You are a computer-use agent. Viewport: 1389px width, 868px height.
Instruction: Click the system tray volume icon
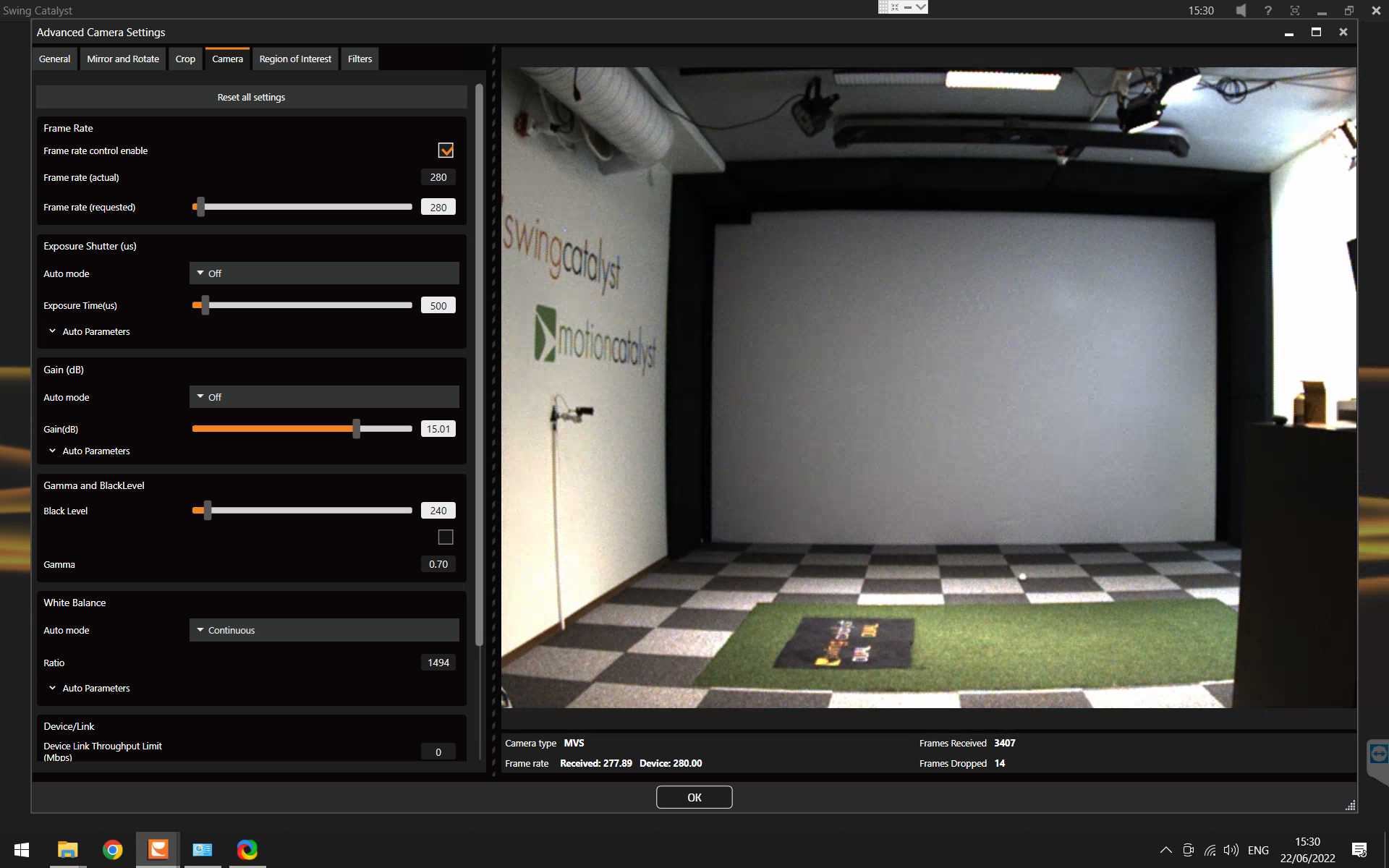(1231, 850)
